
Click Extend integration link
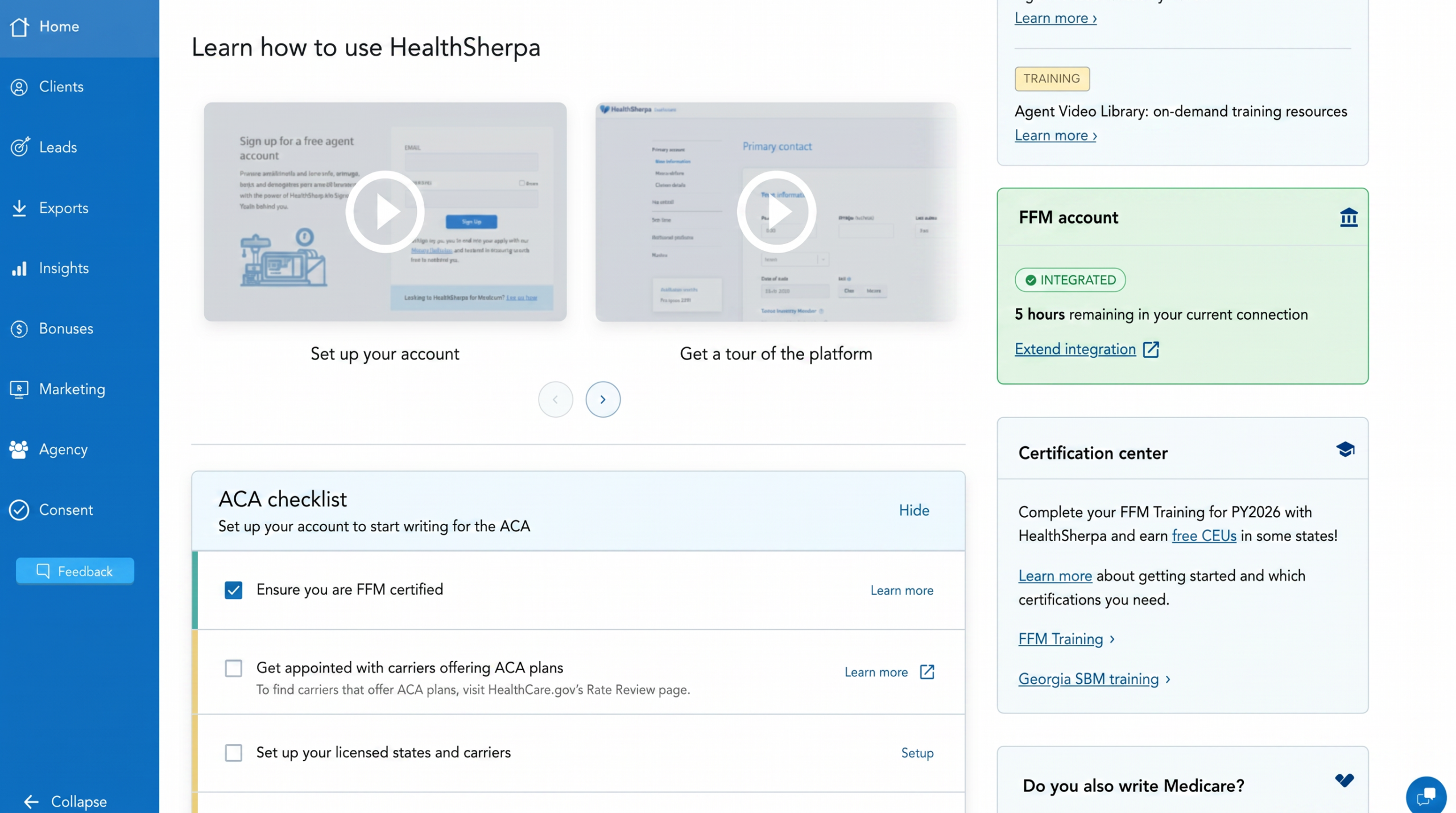1074,349
